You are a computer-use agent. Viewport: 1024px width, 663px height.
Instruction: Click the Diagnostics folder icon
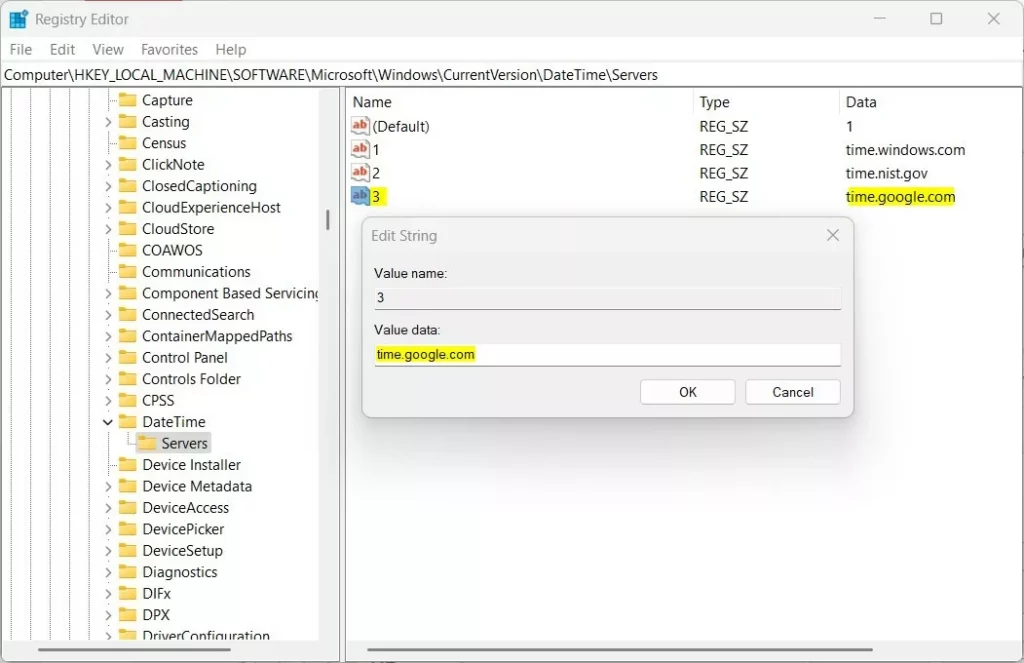[x=127, y=572]
